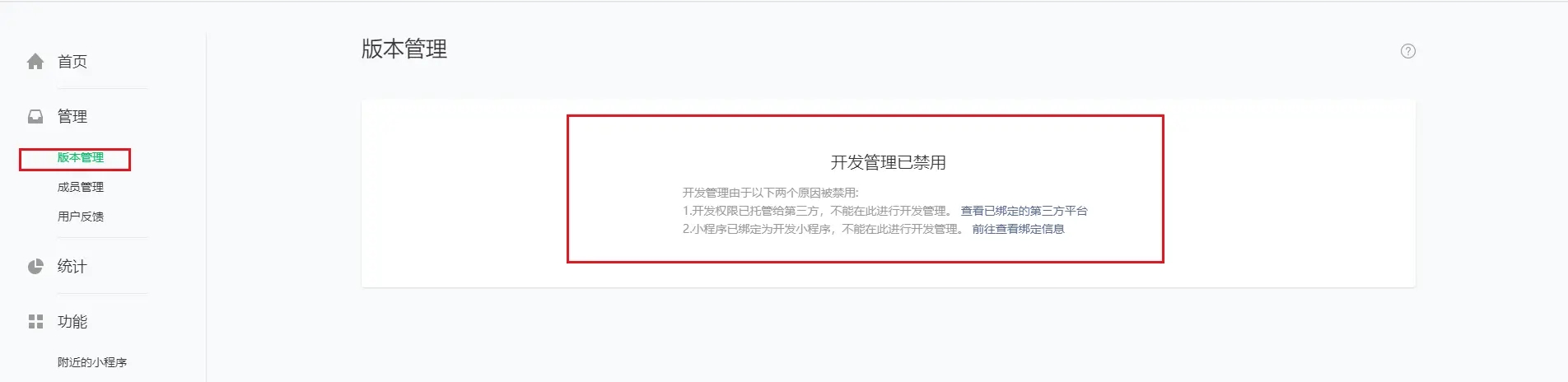The image size is (1568, 382).
Task: Click the 统计 pie chart icon
Action: click(x=35, y=267)
